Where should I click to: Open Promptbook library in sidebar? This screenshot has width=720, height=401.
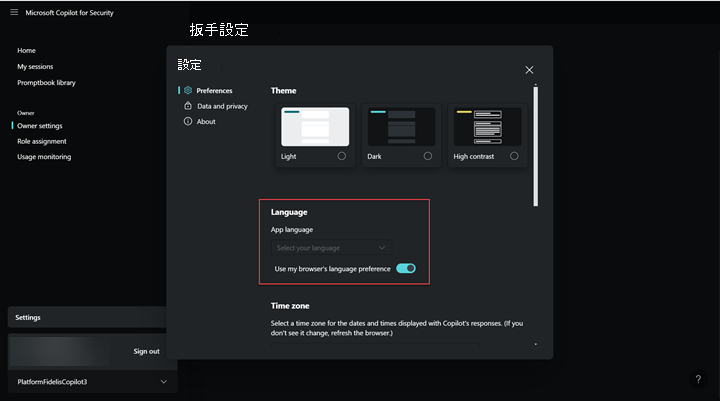pos(46,83)
